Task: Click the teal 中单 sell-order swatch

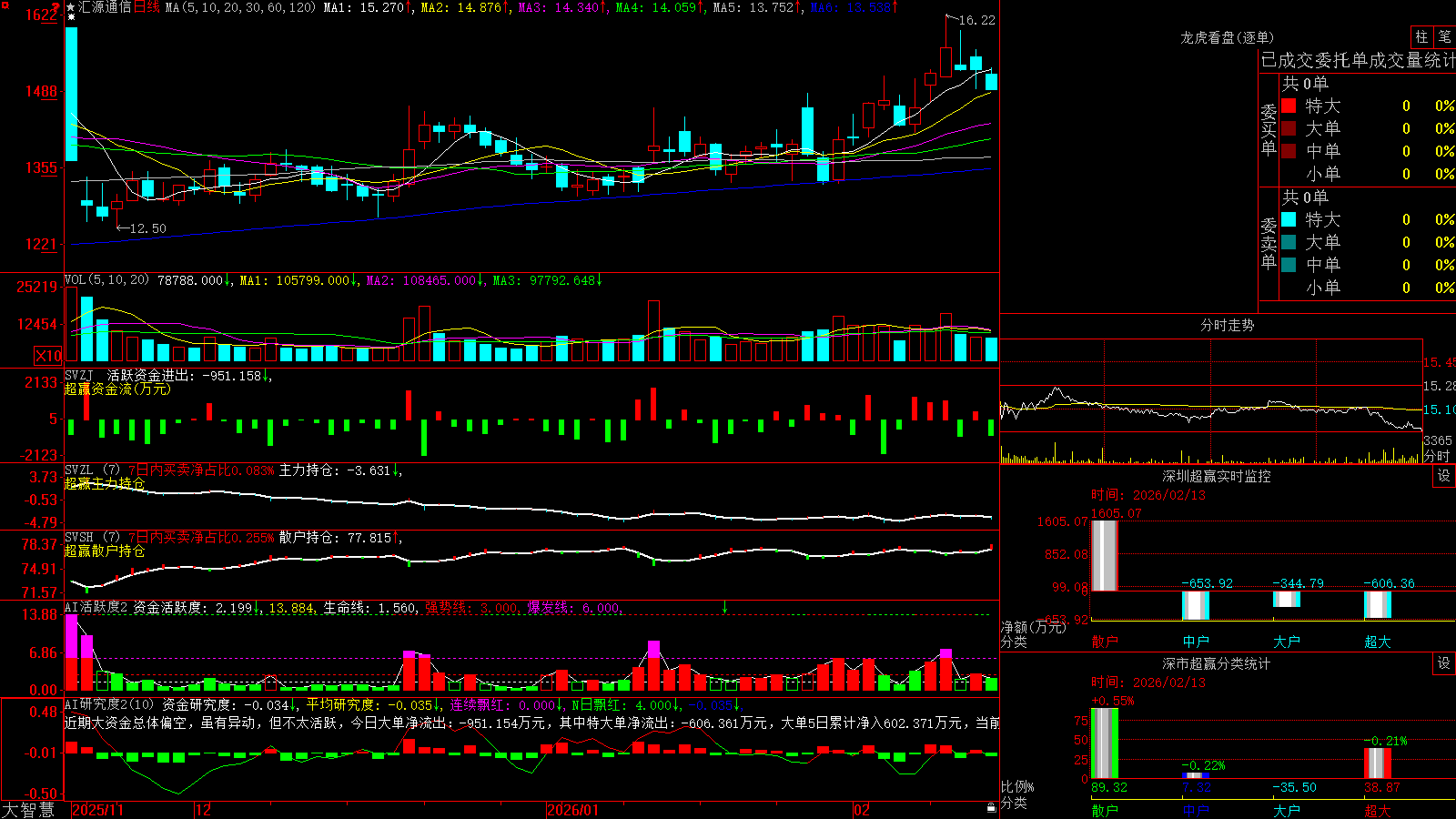Action: [1289, 265]
